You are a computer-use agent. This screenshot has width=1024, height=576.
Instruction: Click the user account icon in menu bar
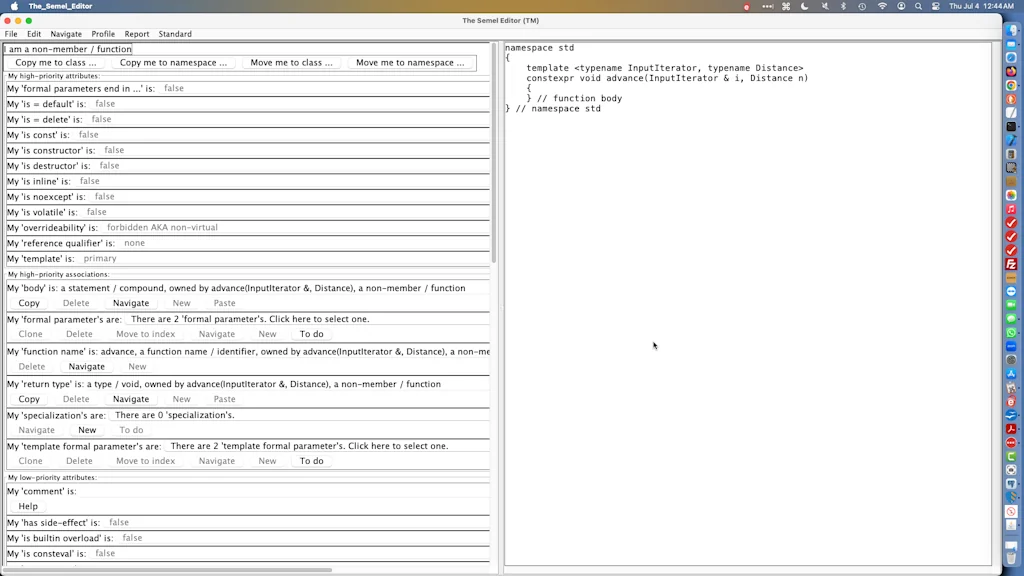(902, 5)
